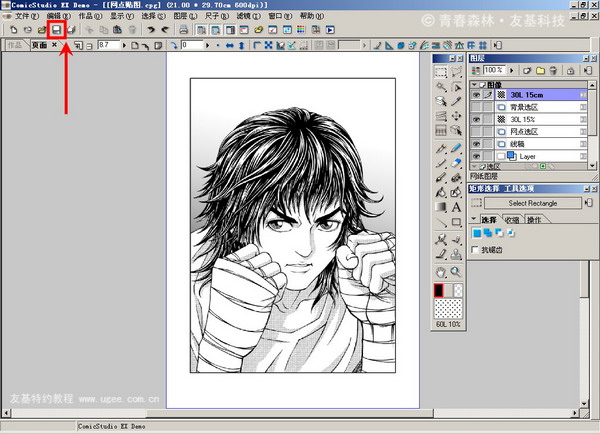Viewport: 600px width, 434px height.
Task: Select the Pen nib tool
Action: click(441, 148)
